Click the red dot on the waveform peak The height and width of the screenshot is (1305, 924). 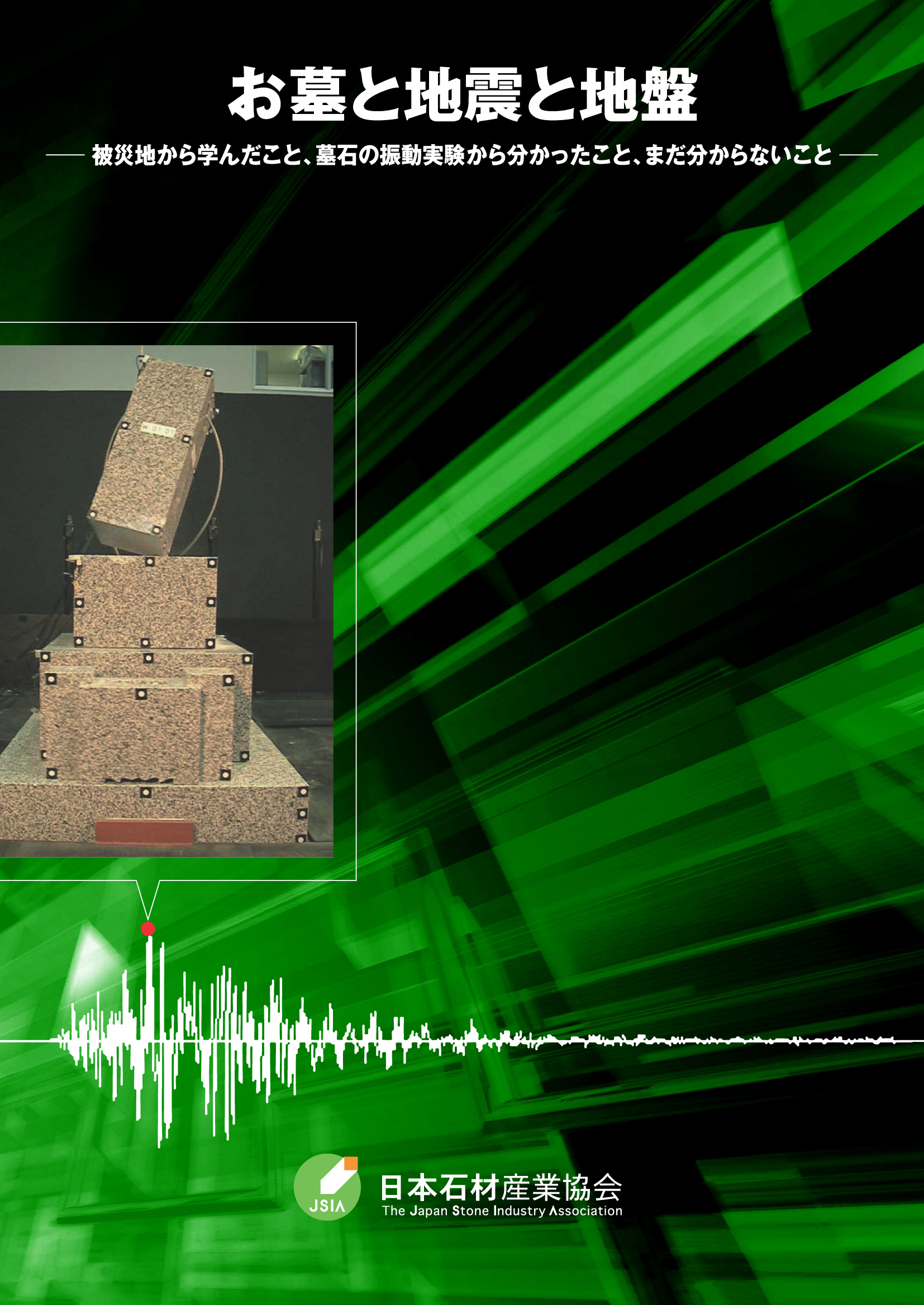click(148, 929)
